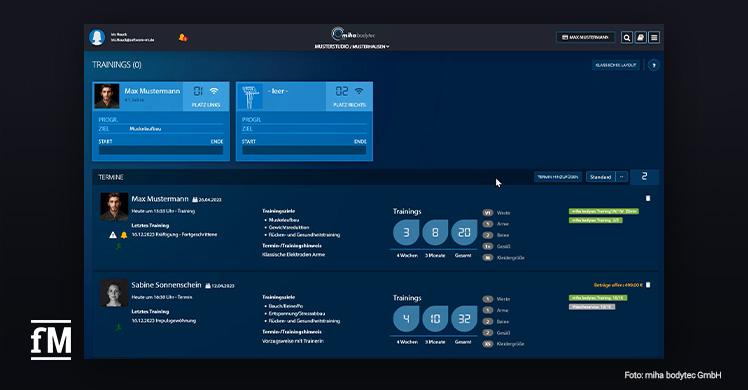Click Vorzugsweise mit Trainerin note

point(293,341)
